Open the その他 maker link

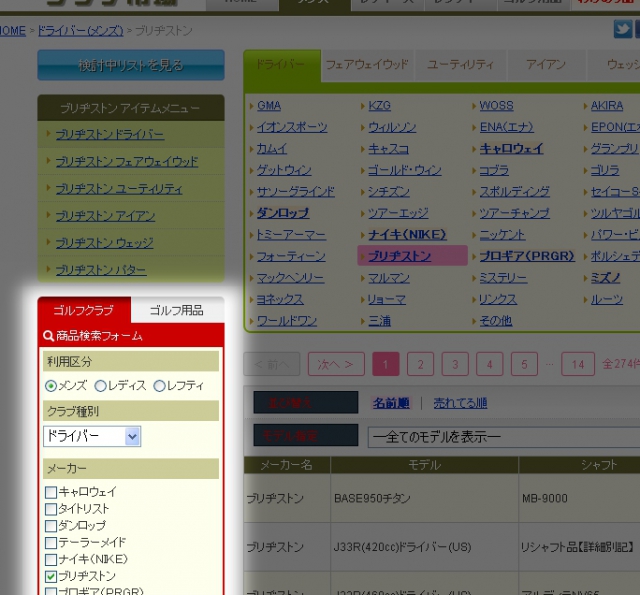[x=496, y=321]
